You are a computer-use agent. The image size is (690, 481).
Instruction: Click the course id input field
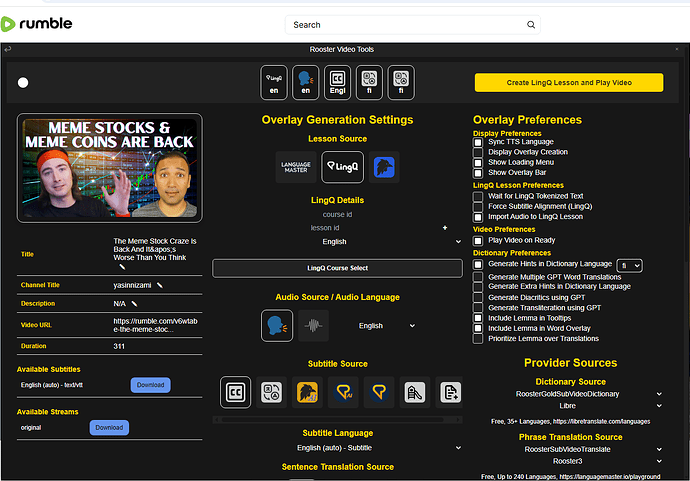(x=338, y=214)
